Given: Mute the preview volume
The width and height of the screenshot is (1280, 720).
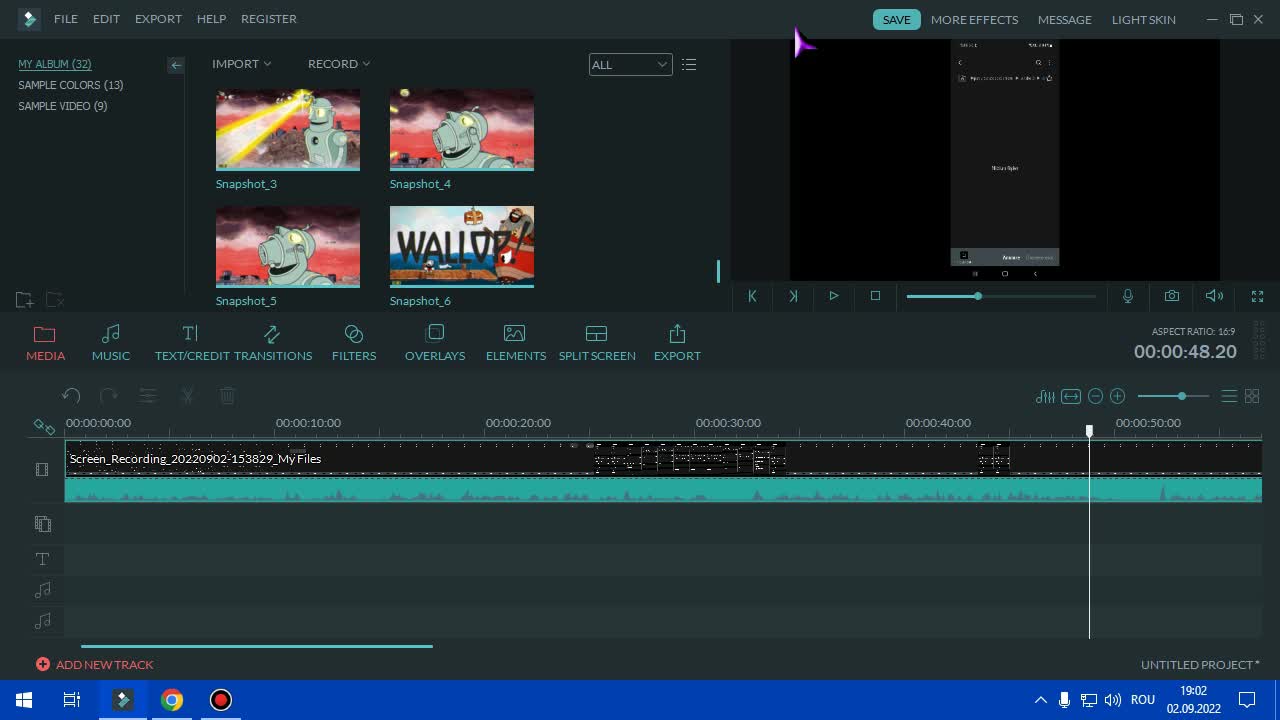Looking at the screenshot, I should pos(1214,296).
